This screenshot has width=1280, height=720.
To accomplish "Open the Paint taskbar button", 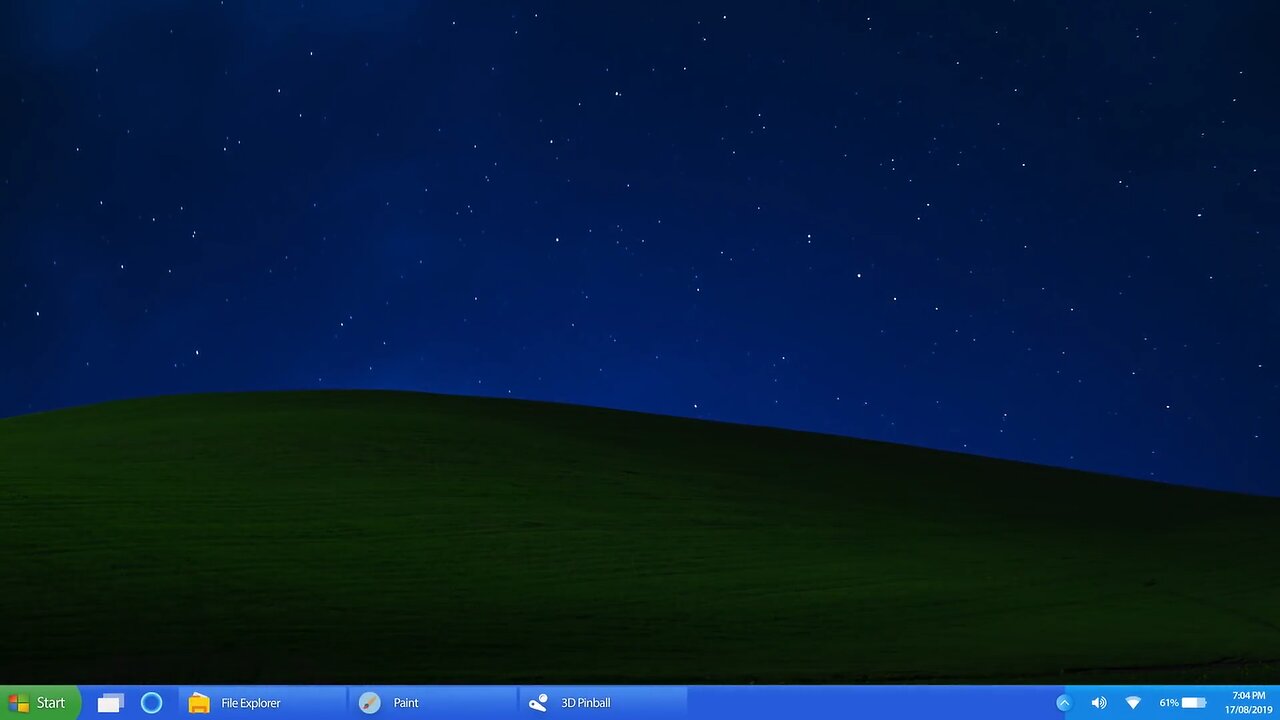I will point(433,703).
